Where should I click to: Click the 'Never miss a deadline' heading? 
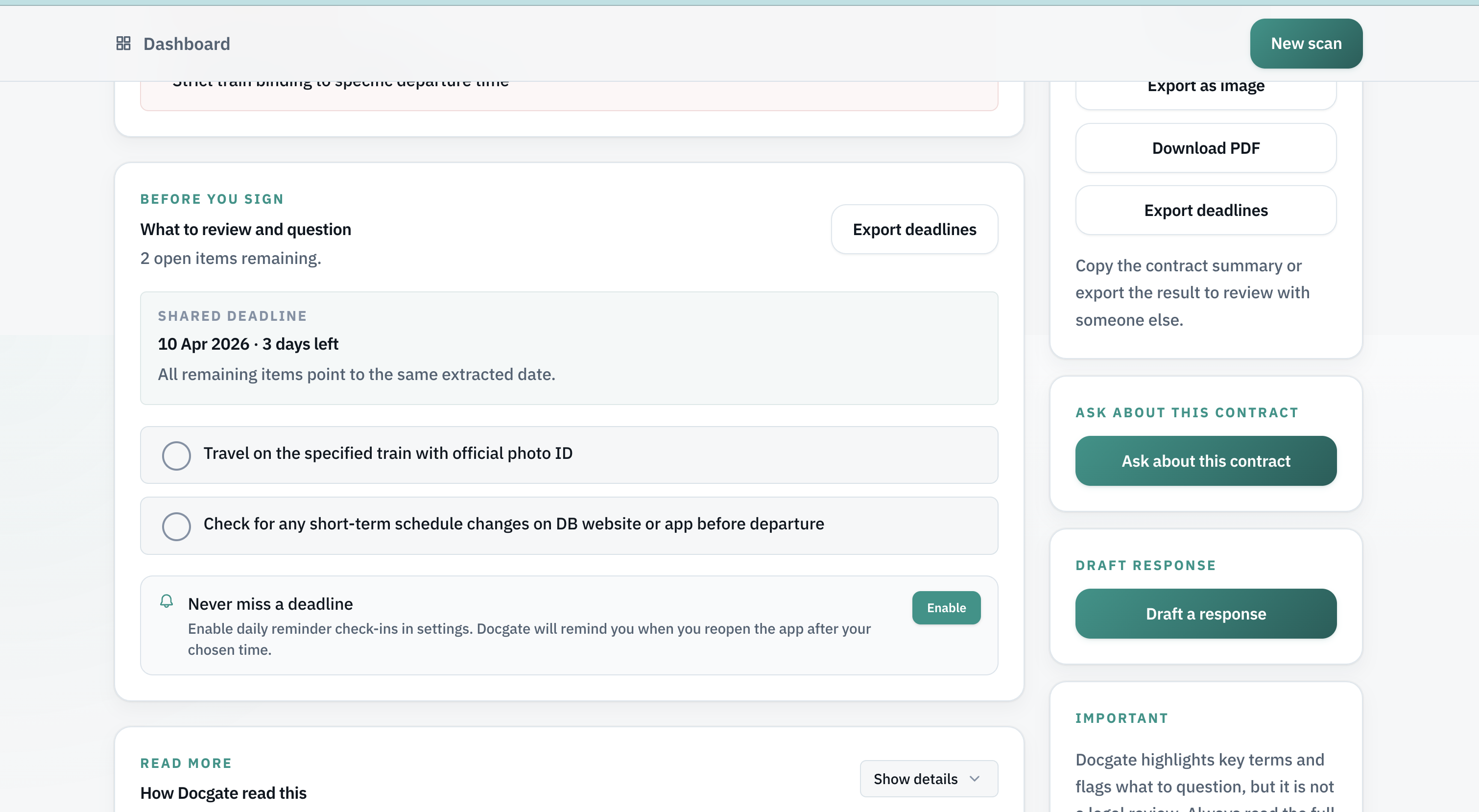[270, 604]
